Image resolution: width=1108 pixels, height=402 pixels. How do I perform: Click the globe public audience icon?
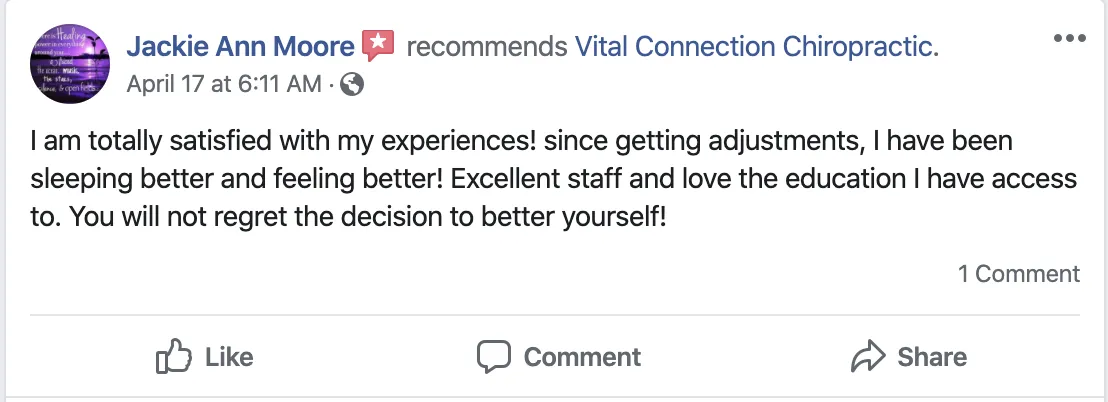point(353,85)
